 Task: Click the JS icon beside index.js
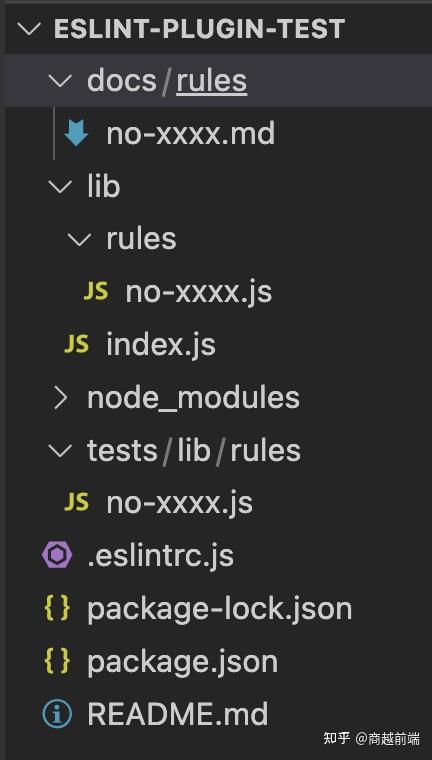point(76,344)
